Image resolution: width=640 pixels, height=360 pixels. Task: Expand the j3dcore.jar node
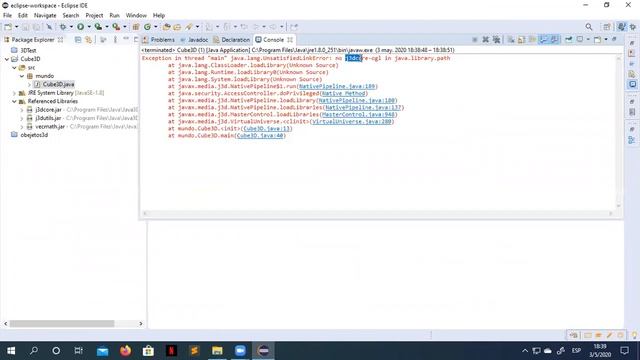click(22, 110)
